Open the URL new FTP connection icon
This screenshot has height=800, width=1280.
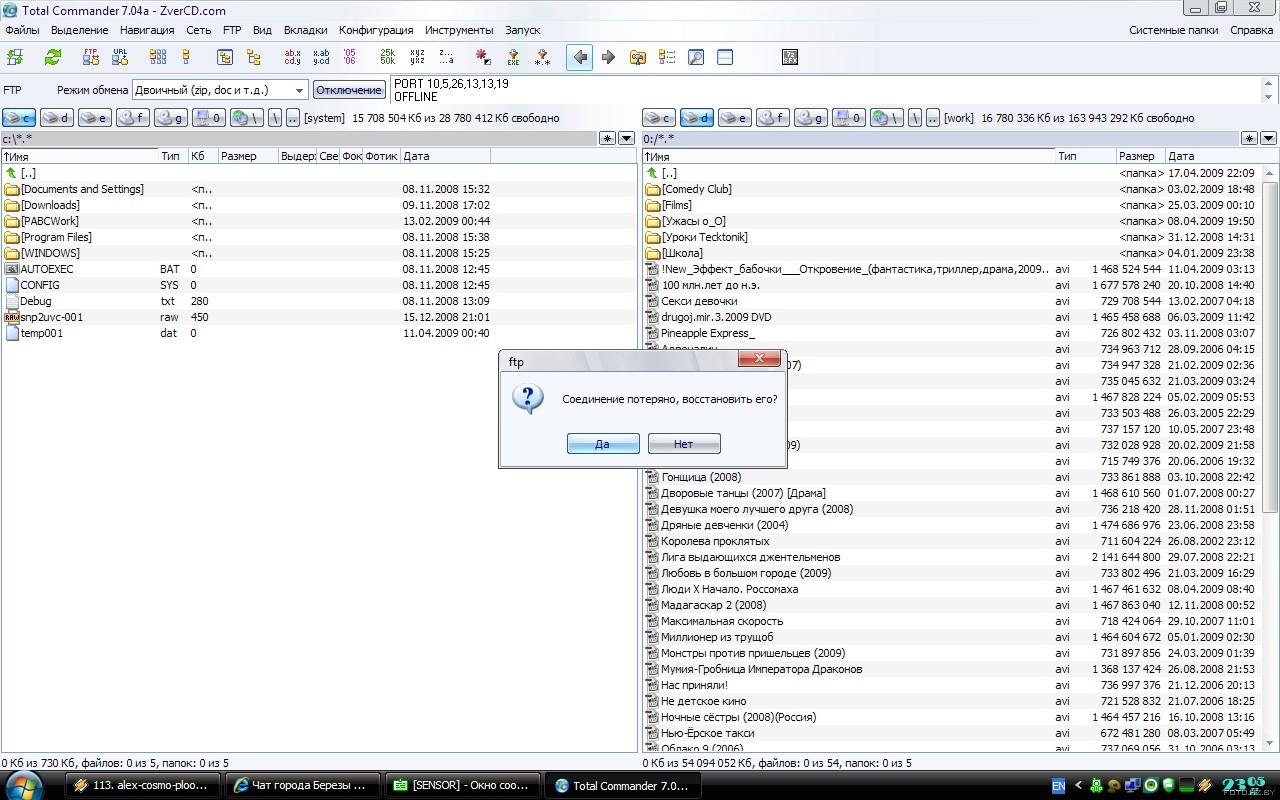[x=120, y=57]
